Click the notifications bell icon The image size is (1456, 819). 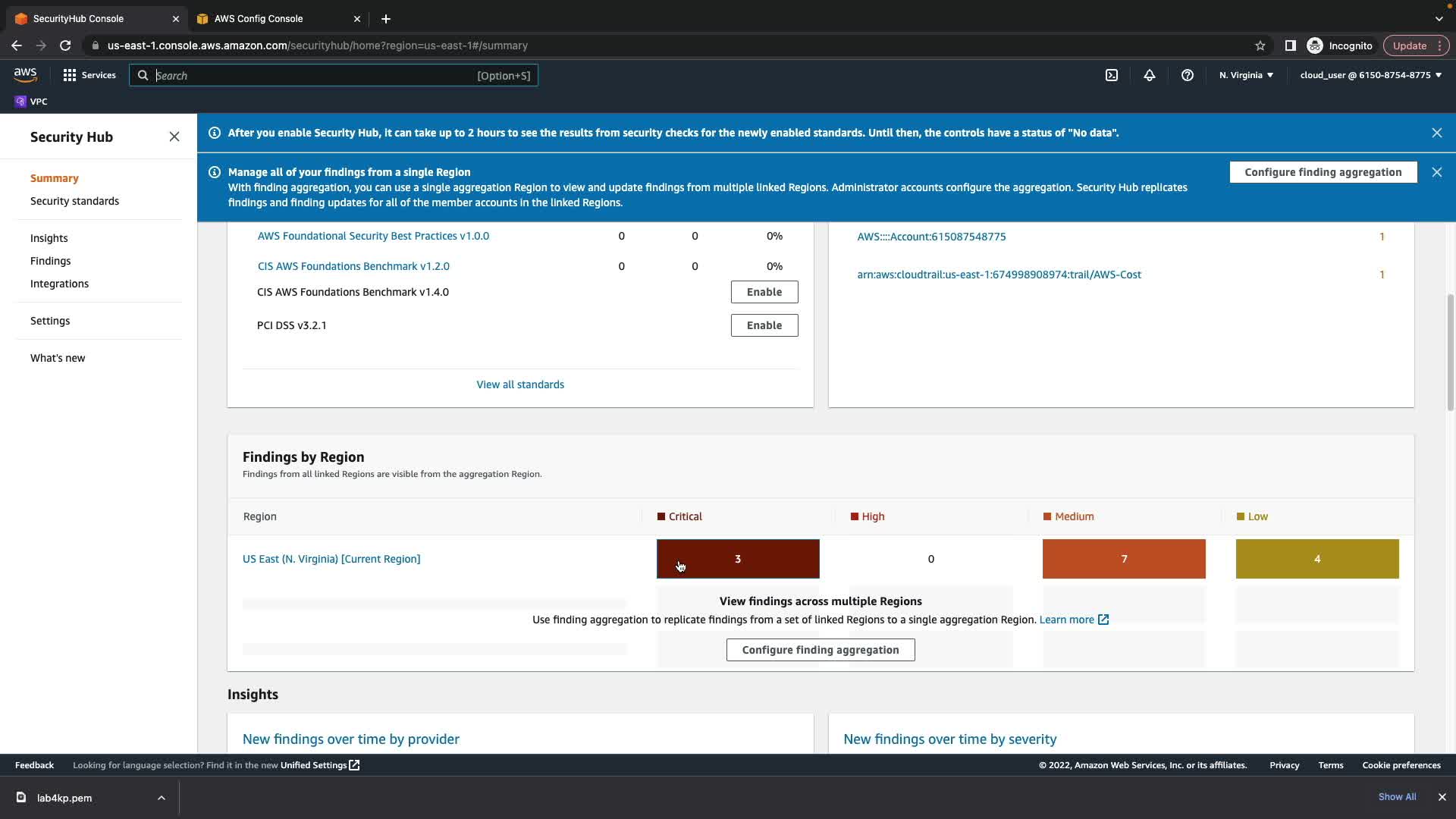[1150, 75]
